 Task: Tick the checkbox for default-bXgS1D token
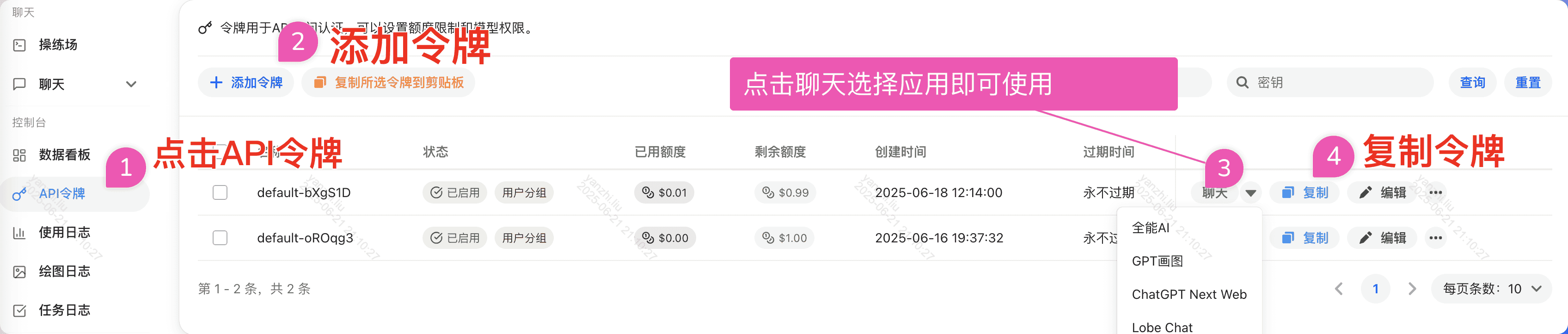(x=220, y=192)
